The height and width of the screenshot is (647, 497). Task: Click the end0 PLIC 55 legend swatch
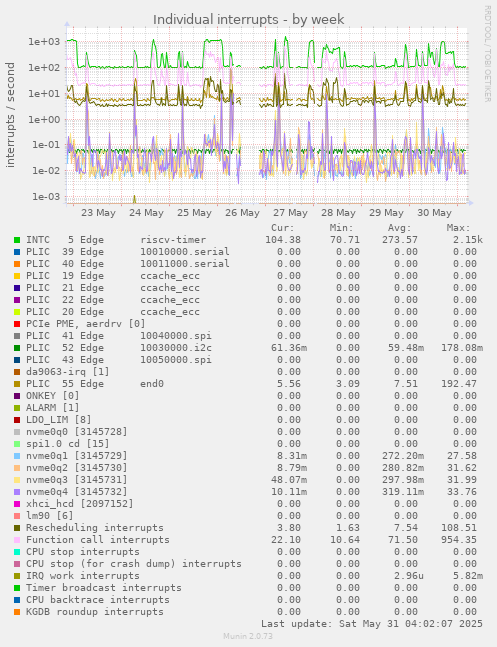pyautogui.click(x=17, y=384)
